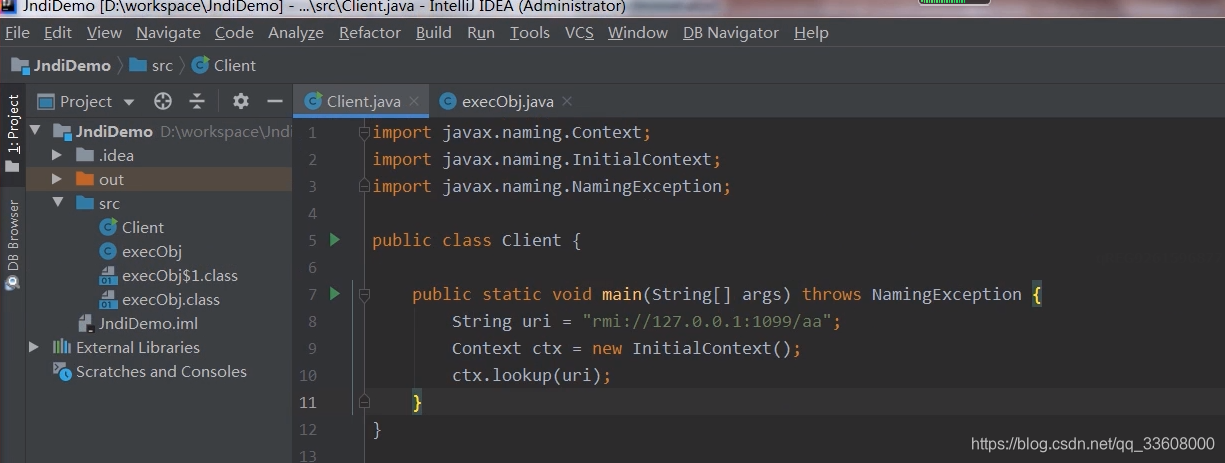The image size is (1225, 463).
Task: Open the Navigate menu
Action: click(168, 33)
